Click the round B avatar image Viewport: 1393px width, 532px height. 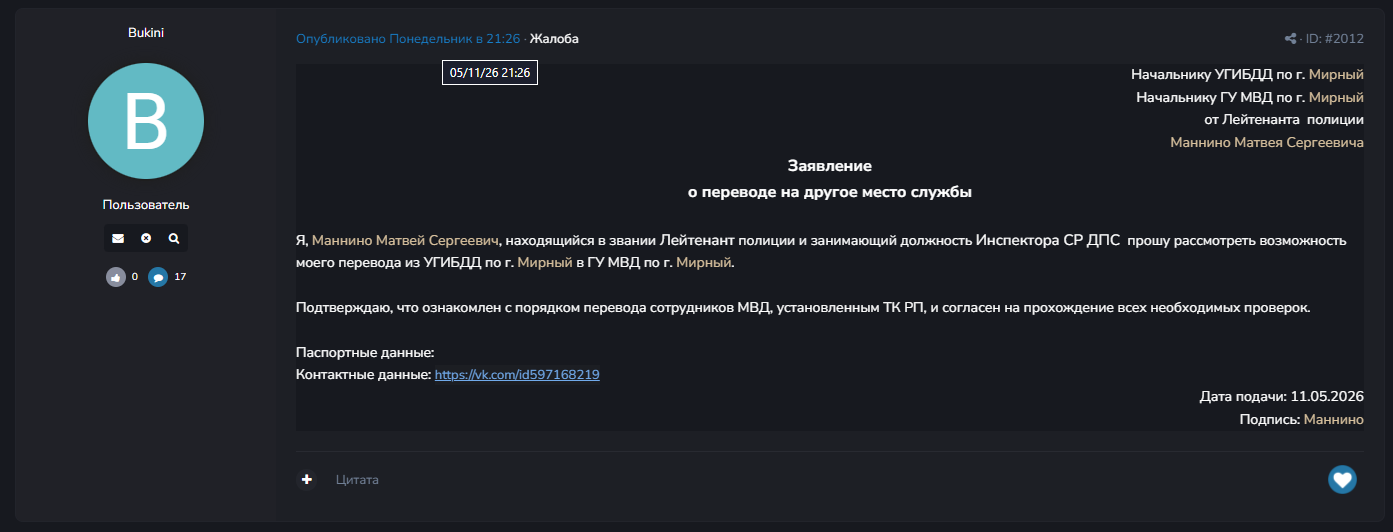coord(146,121)
